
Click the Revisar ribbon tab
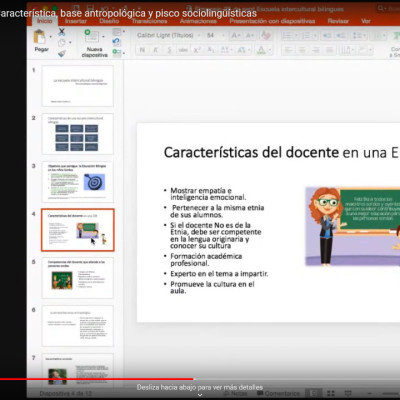click(x=338, y=21)
